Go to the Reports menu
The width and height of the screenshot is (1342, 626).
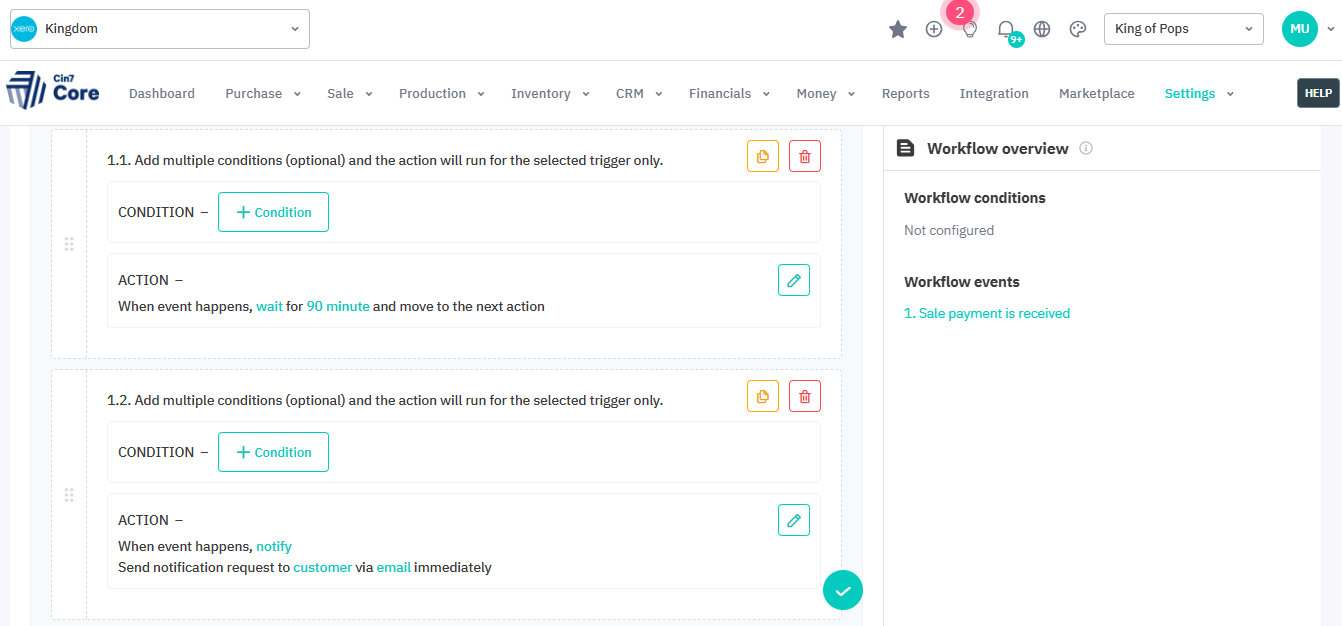905,93
